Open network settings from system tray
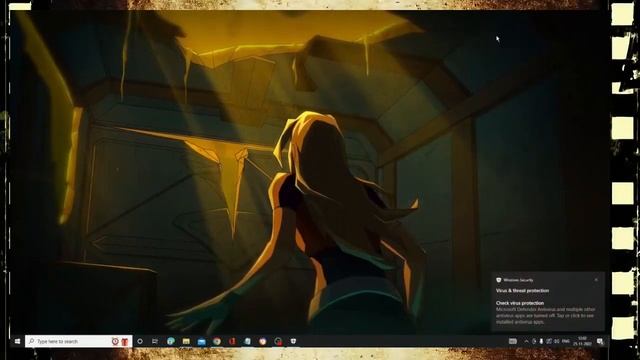This screenshot has height=360, width=640. click(x=549, y=341)
